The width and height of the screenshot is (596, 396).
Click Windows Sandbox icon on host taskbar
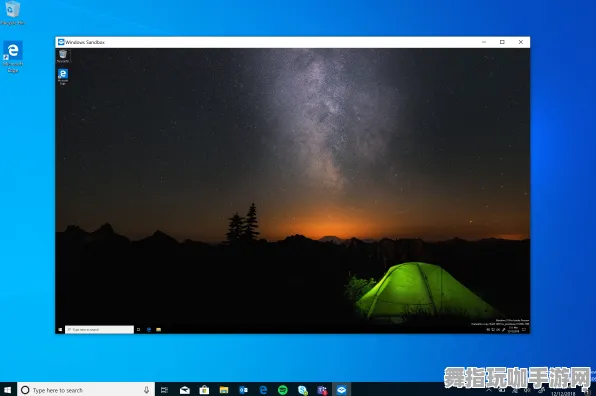tap(341, 390)
